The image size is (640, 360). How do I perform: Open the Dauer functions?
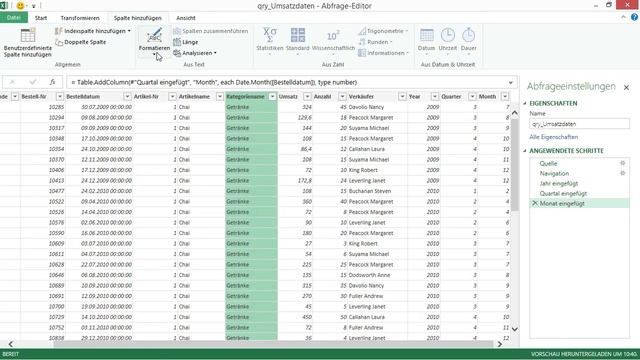[469, 41]
